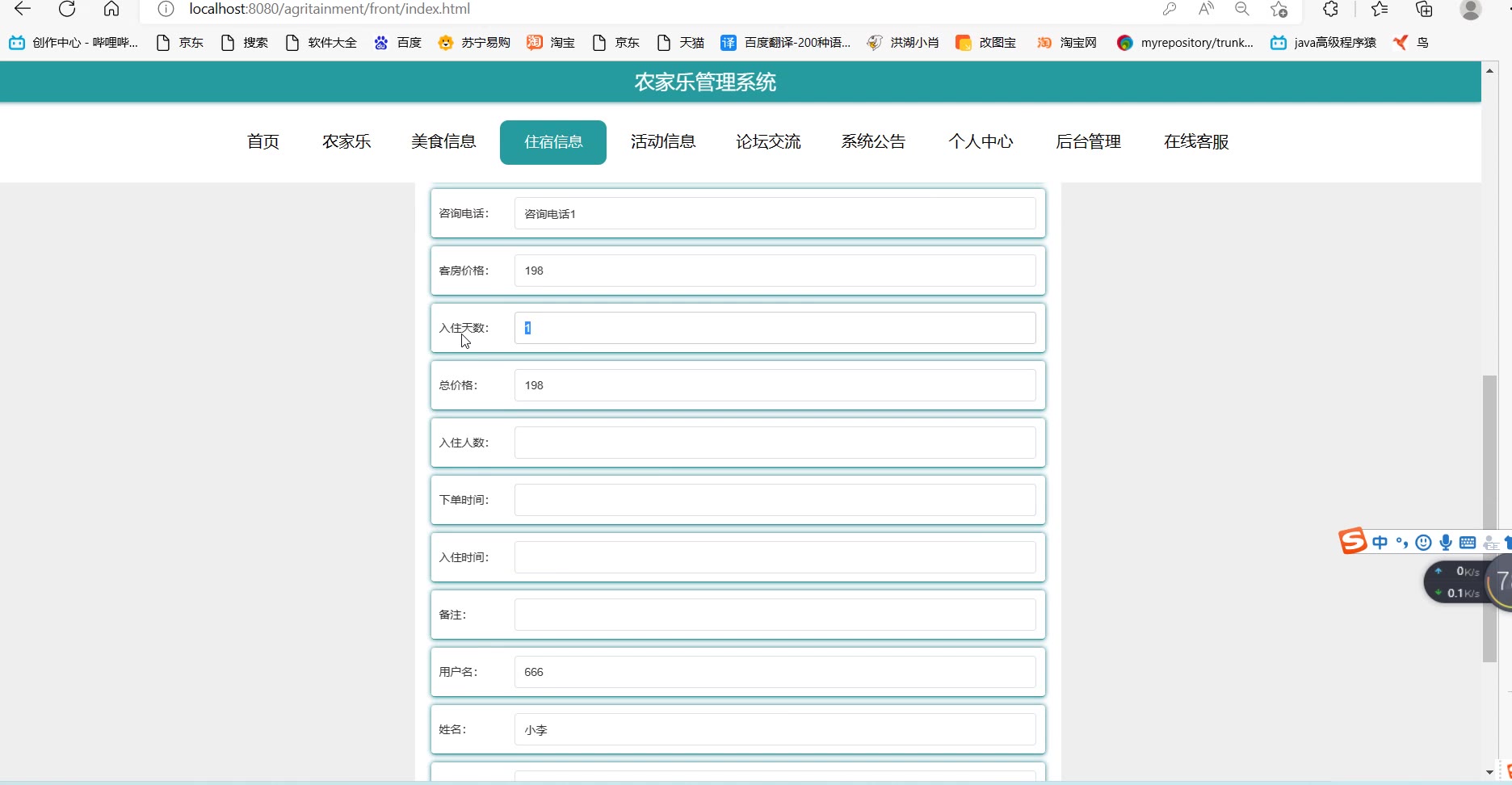The height and width of the screenshot is (785, 1512).
Task: Click the 下单时间 input field
Action: (x=775, y=500)
